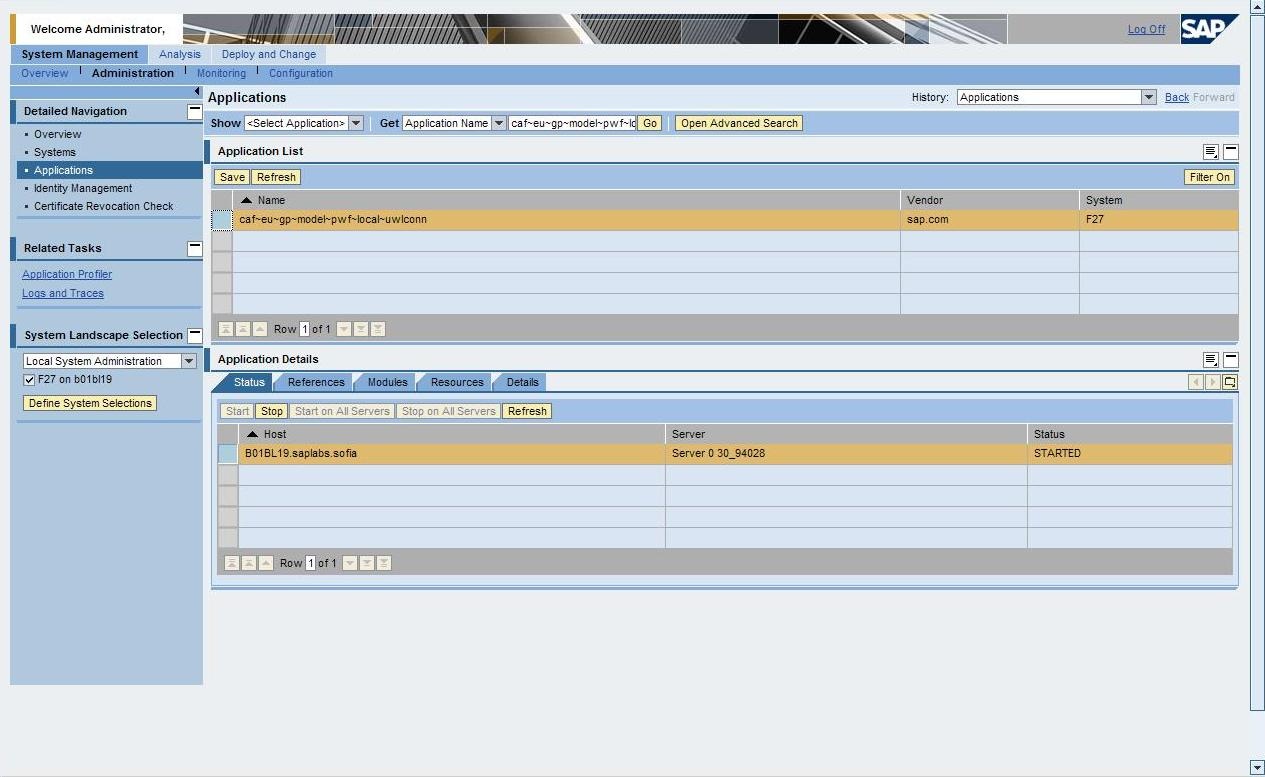This screenshot has height=777, width=1265.
Task: Open the tab list icon in Application Details
Action: (1230, 382)
